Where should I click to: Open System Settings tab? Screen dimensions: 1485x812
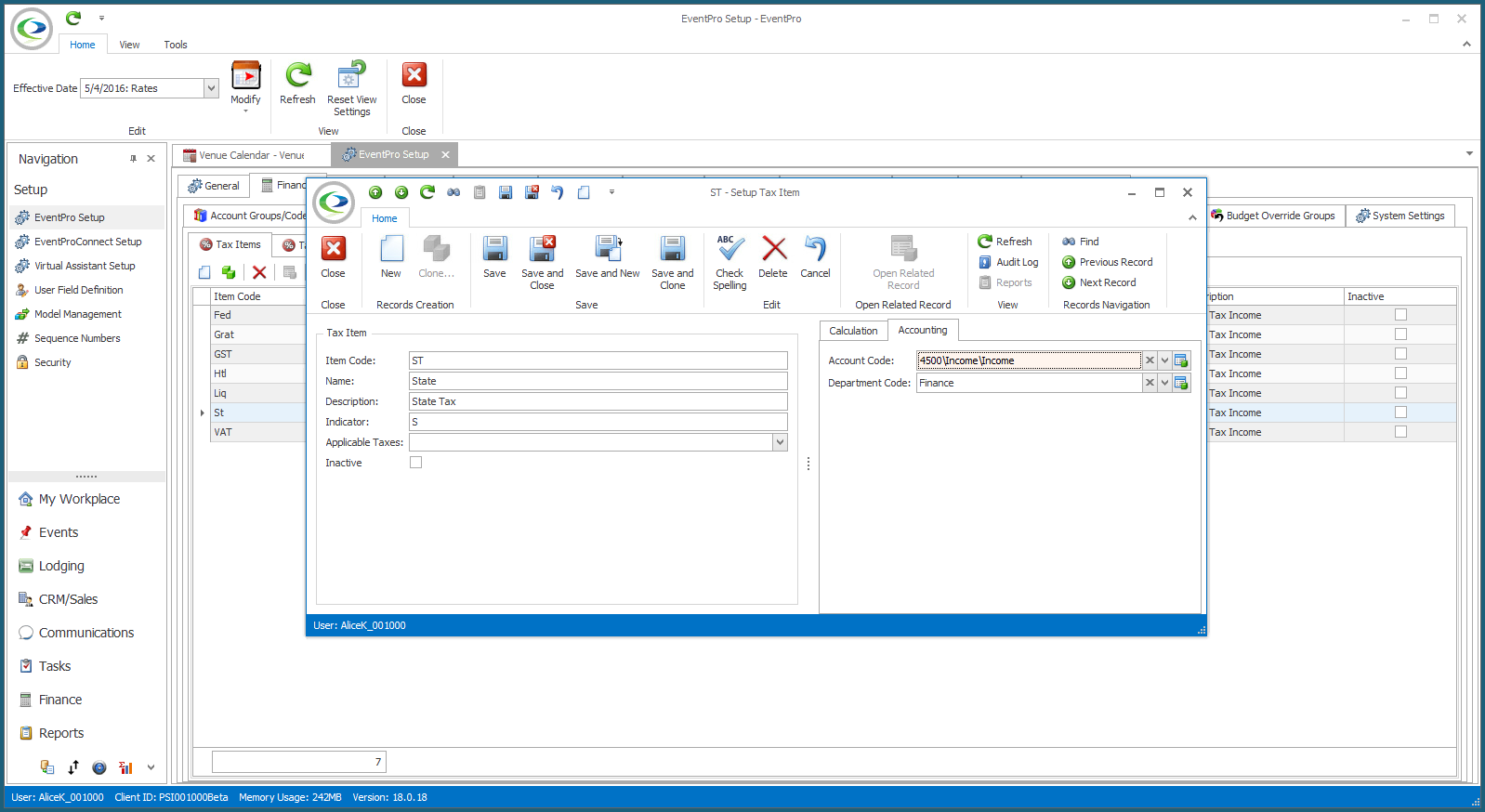pos(1400,216)
